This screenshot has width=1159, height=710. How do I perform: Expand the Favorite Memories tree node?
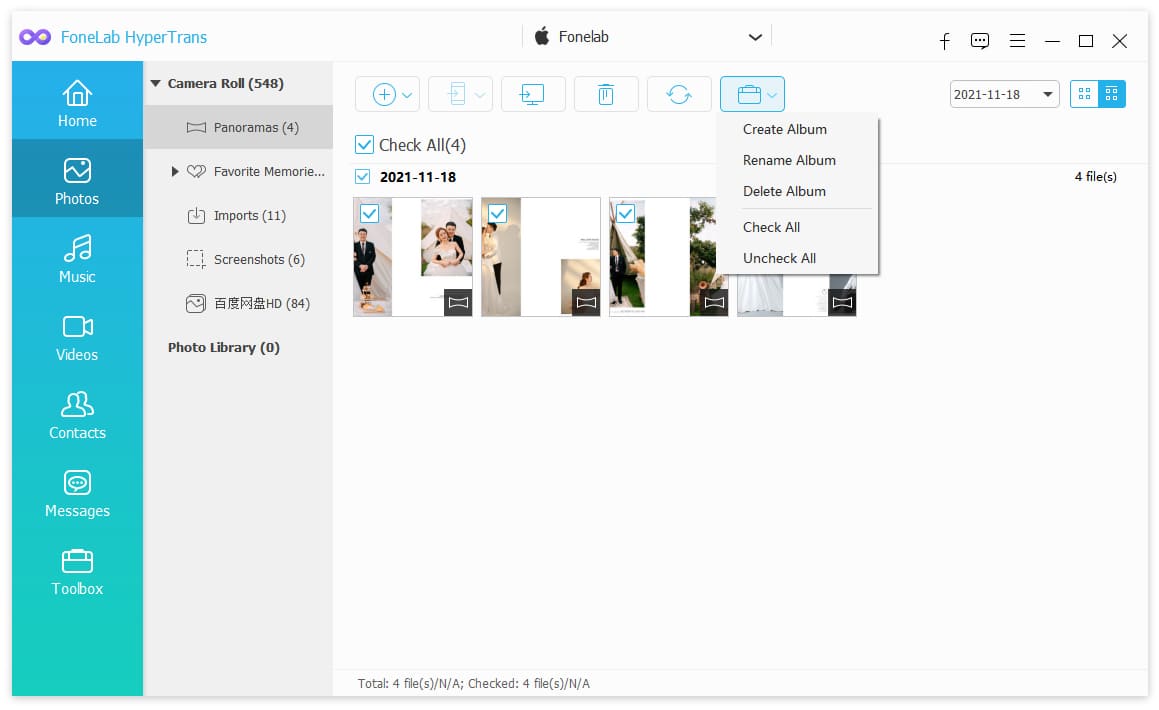coord(174,171)
